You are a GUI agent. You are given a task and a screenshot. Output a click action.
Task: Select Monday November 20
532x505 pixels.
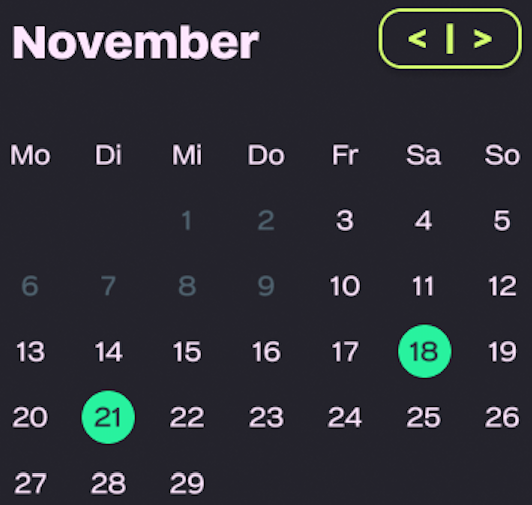[x=30, y=417]
